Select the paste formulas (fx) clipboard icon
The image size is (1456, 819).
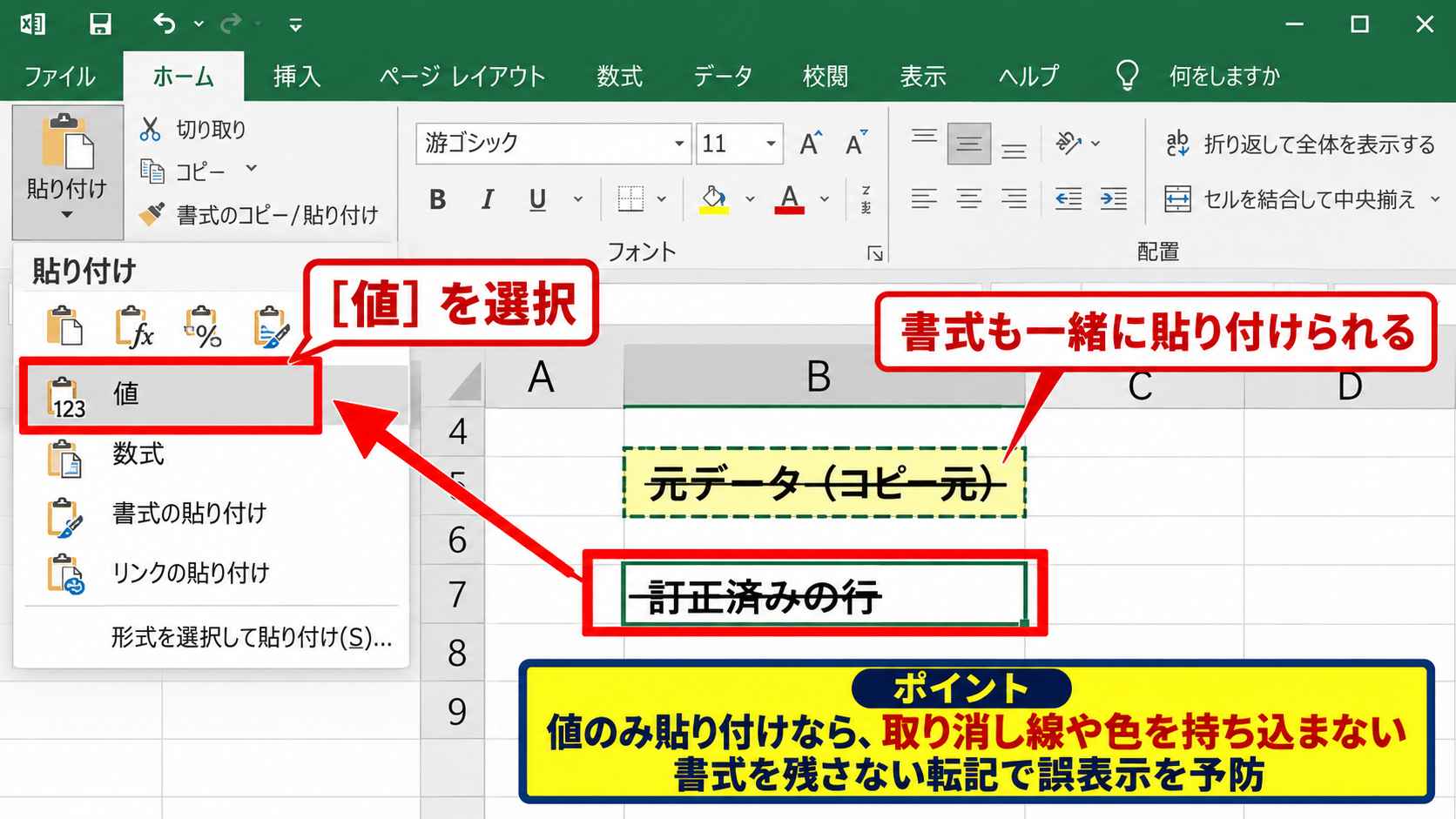pos(134,327)
